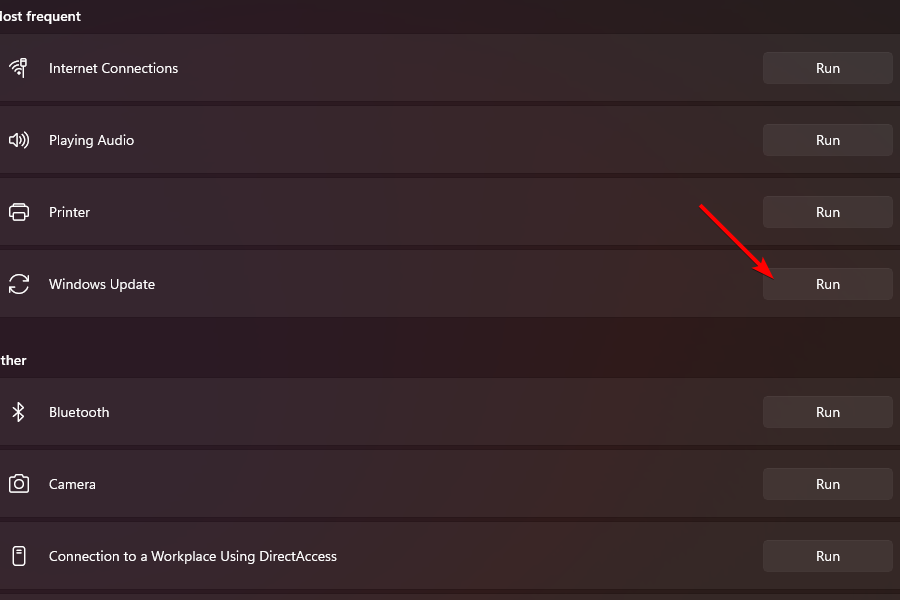The width and height of the screenshot is (900, 600).
Task: Run the Bluetooth troubleshooter
Action: 827,412
